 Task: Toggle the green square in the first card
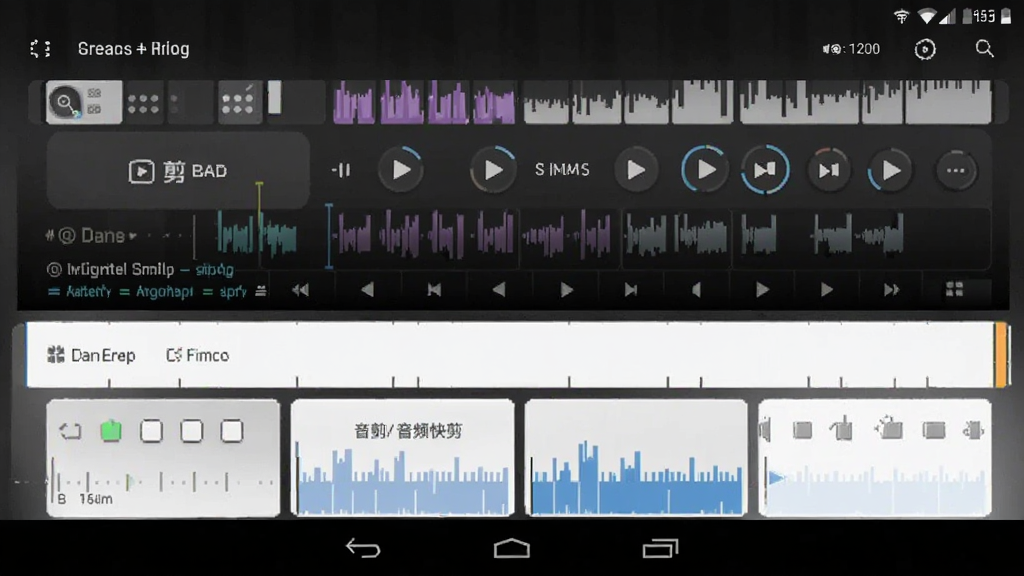(x=111, y=431)
